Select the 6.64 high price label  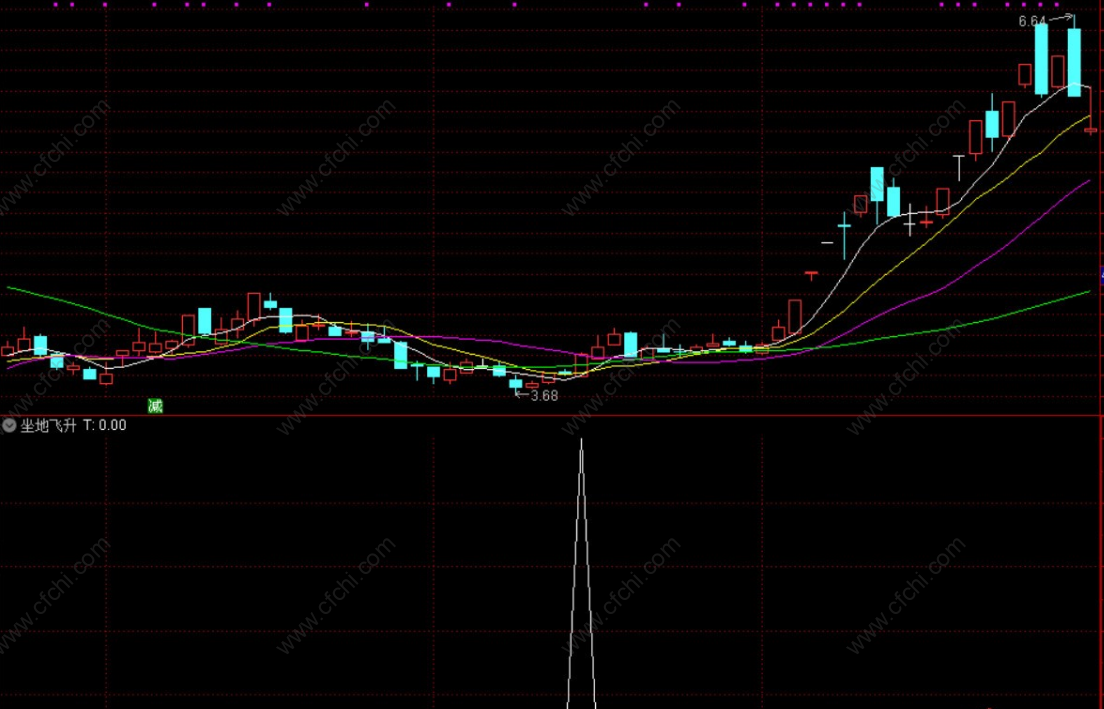[x=1032, y=21]
